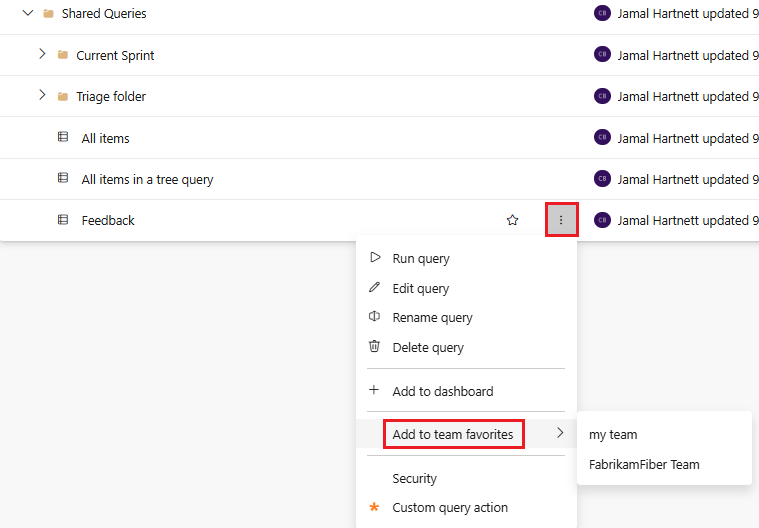Click the Delete query trash icon
This screenshot has width=759, height=528.
[x=375, y=347]
